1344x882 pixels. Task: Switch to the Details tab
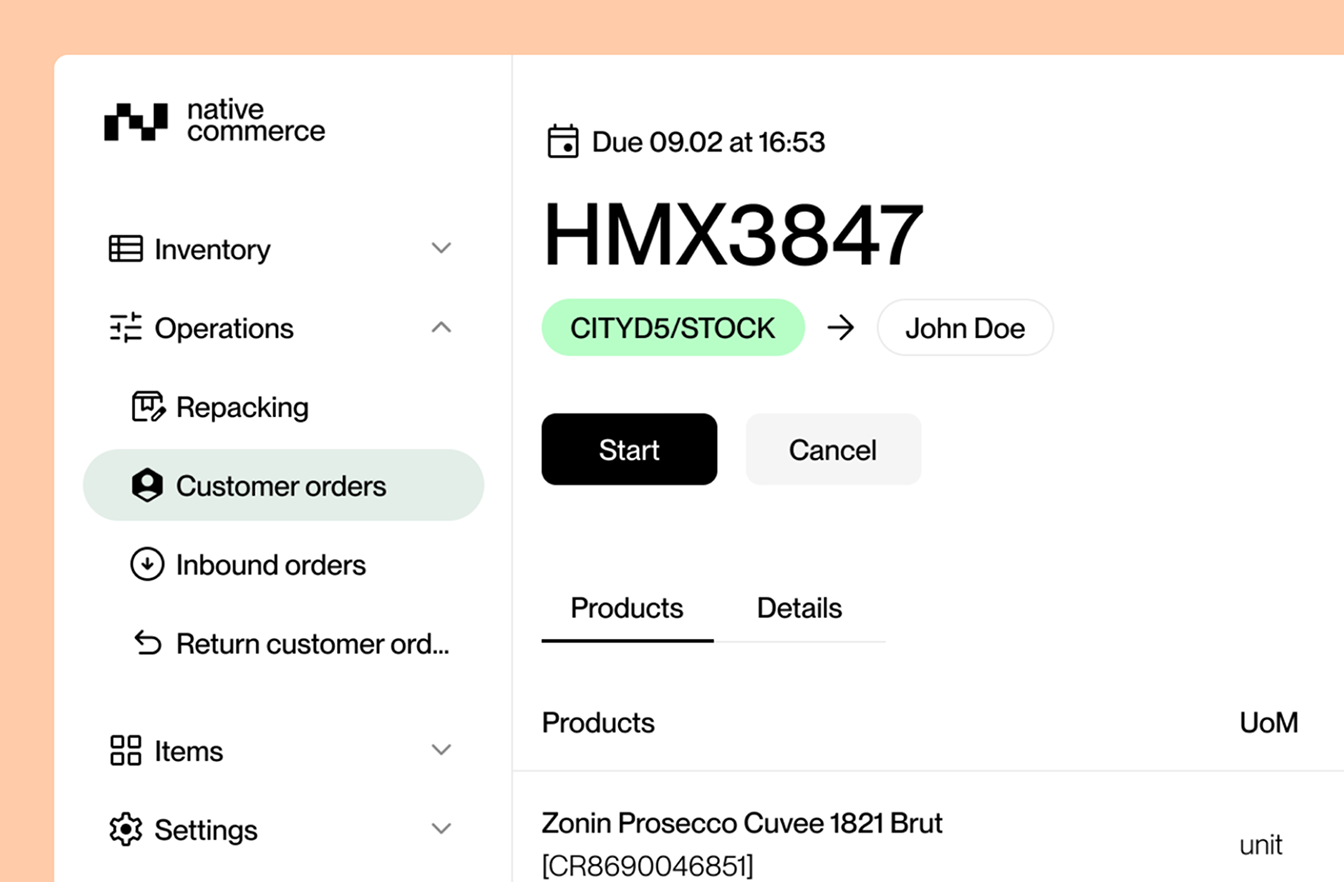coord(799,608)
